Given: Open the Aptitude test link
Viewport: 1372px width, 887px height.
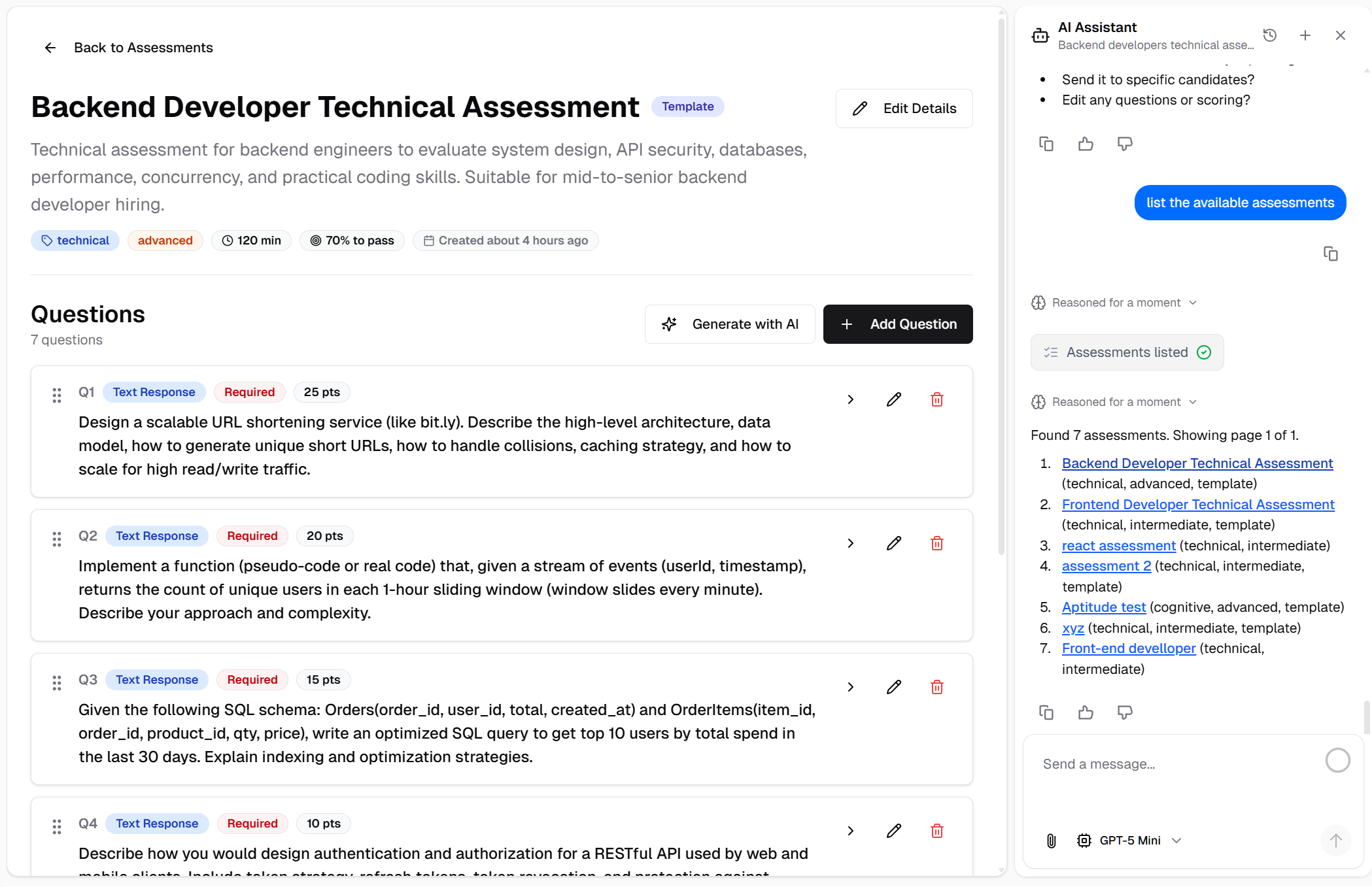Looking at the screenshot, I should coord(1103,607).
